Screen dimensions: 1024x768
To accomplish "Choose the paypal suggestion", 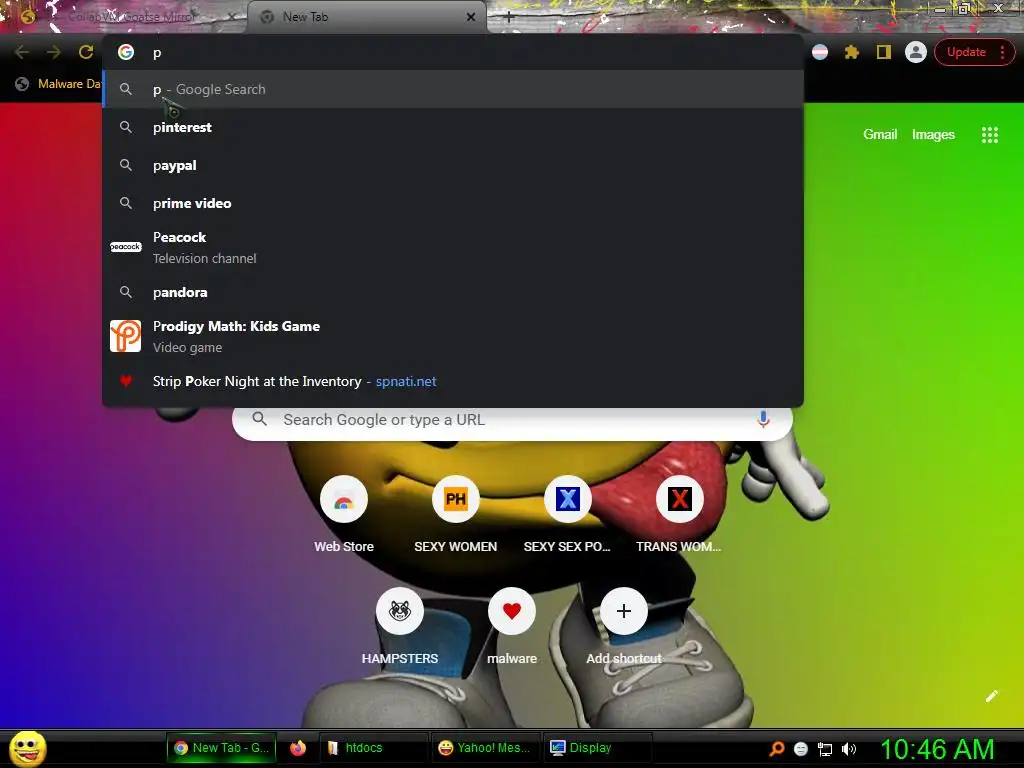I will (453, 165).
